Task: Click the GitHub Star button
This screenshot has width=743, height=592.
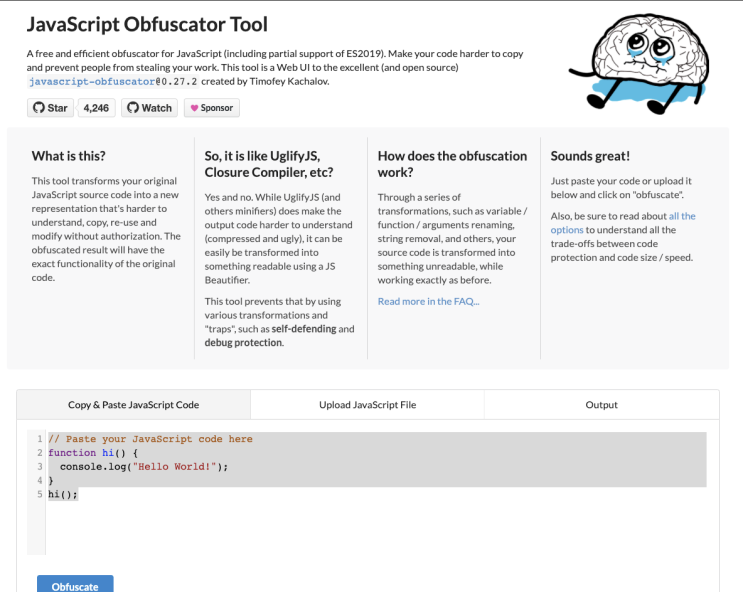Action: (50, 108)
